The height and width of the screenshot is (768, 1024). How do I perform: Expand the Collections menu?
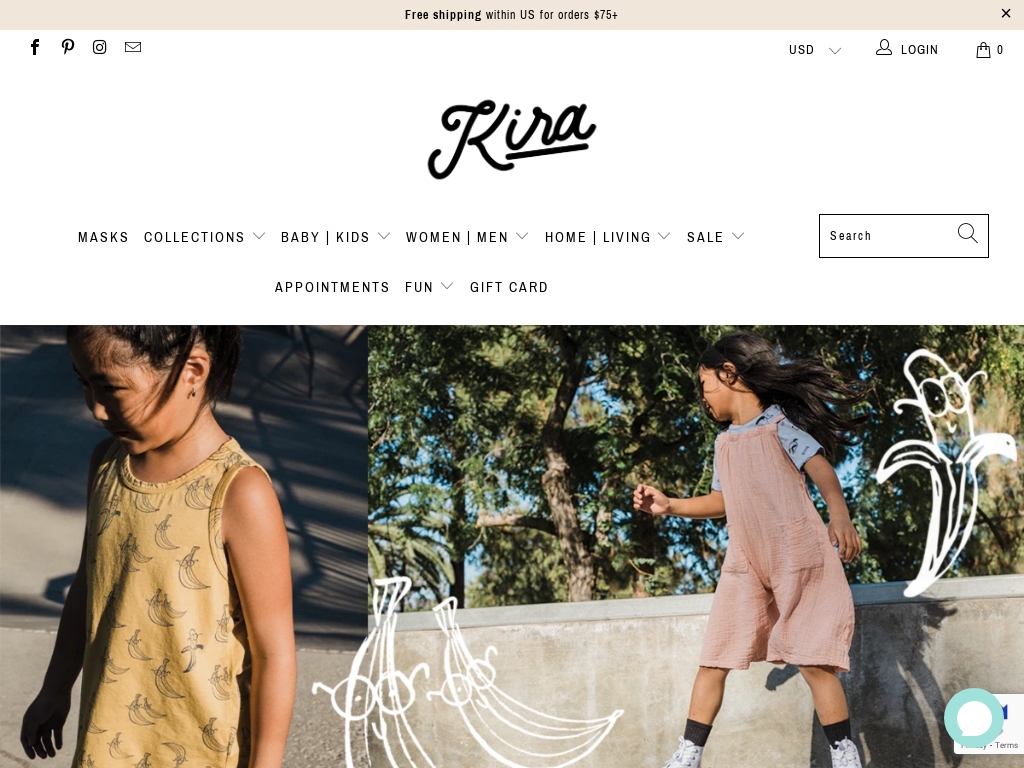click(204, 237)
